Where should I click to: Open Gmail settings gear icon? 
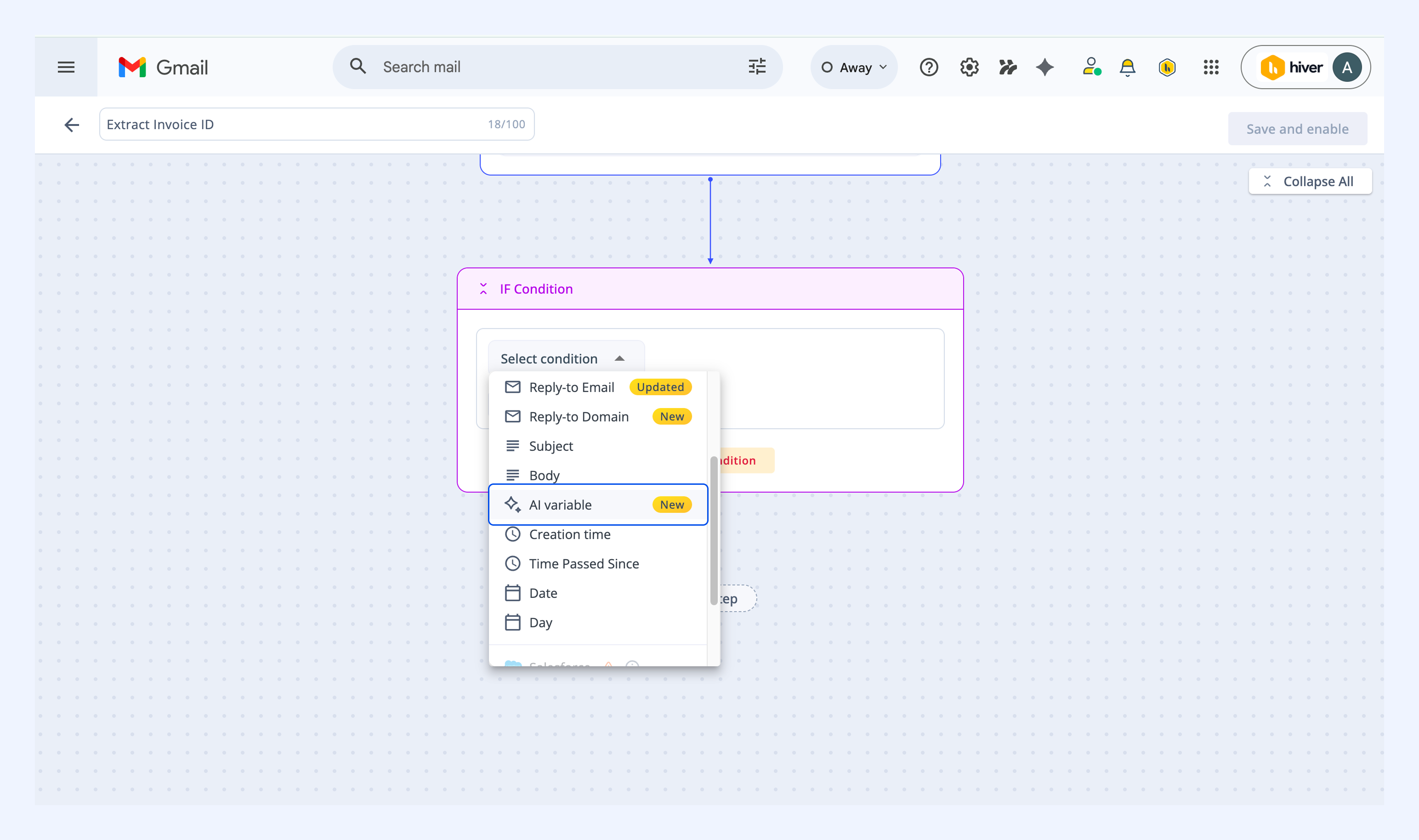point(969,68)
